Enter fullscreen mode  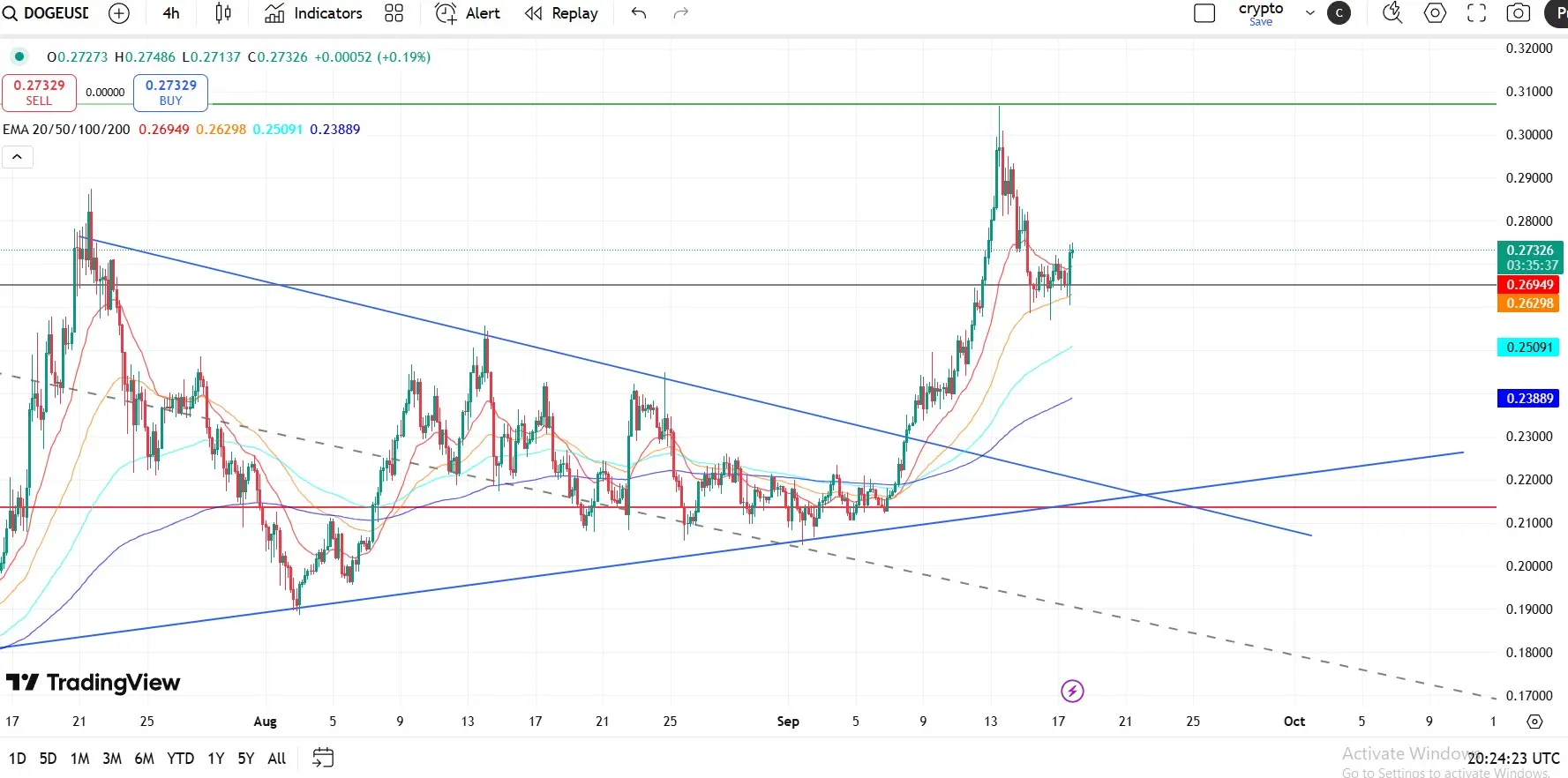pos(1476,13)
